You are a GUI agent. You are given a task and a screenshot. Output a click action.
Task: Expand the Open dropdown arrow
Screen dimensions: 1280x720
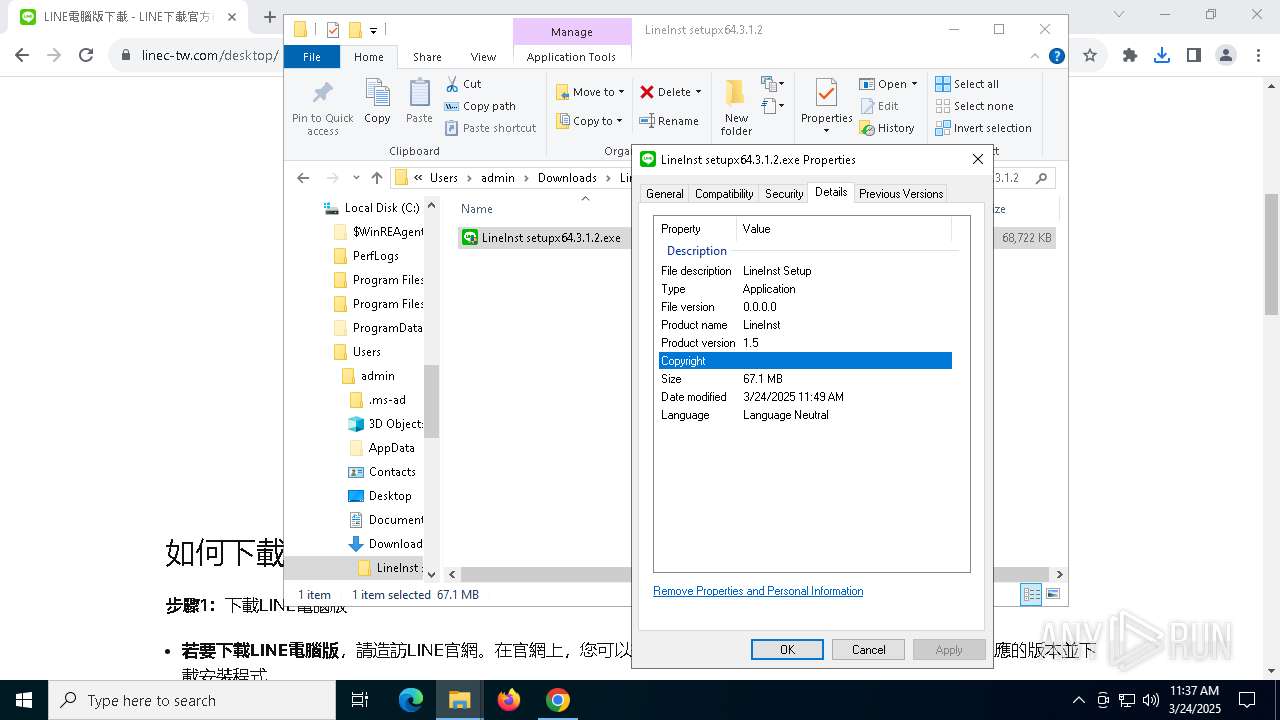(914, 84)
